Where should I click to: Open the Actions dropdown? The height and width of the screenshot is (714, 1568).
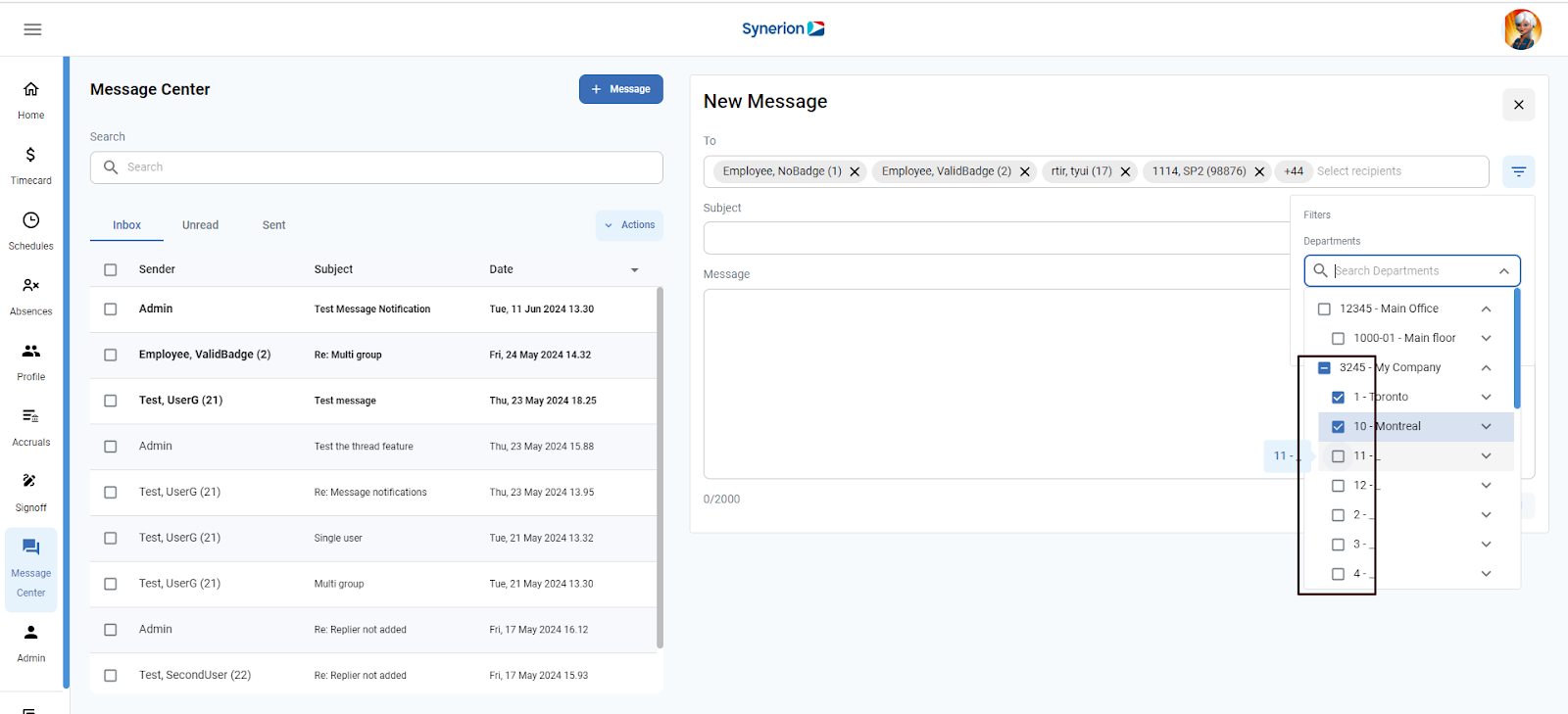(x=629, y=225)
